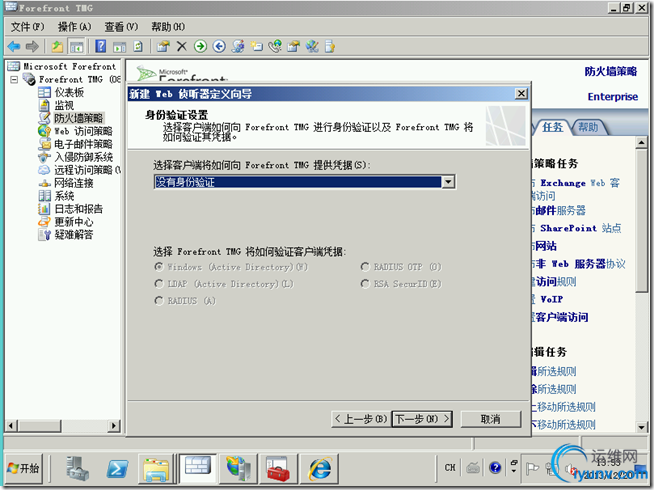Open the 查看(V) menu
The height and width of the screenshot is (490, 654).
pos(121,27)
